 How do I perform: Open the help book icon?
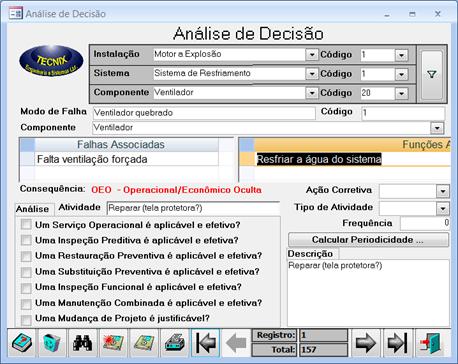point(22,343)
